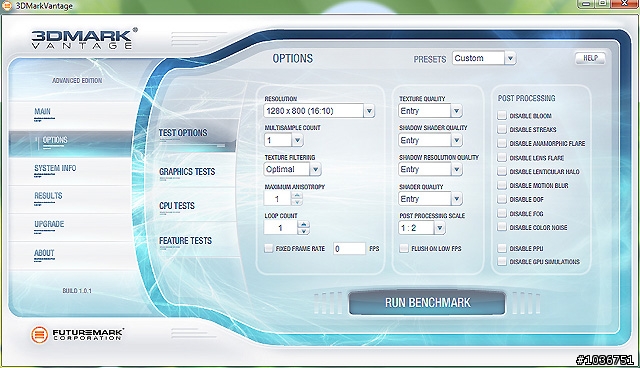
Task: Tick Disable Lens Flare box
Action: (502, 157)
